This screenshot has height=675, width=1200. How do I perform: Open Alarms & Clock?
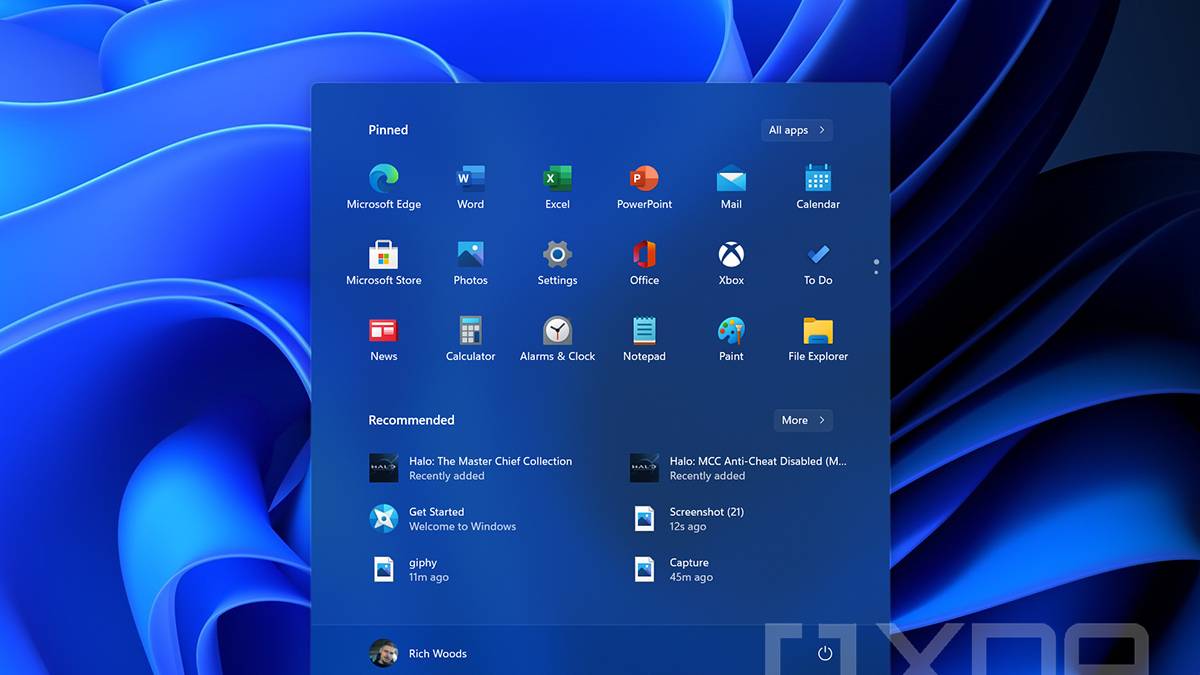tap(557, 339)
